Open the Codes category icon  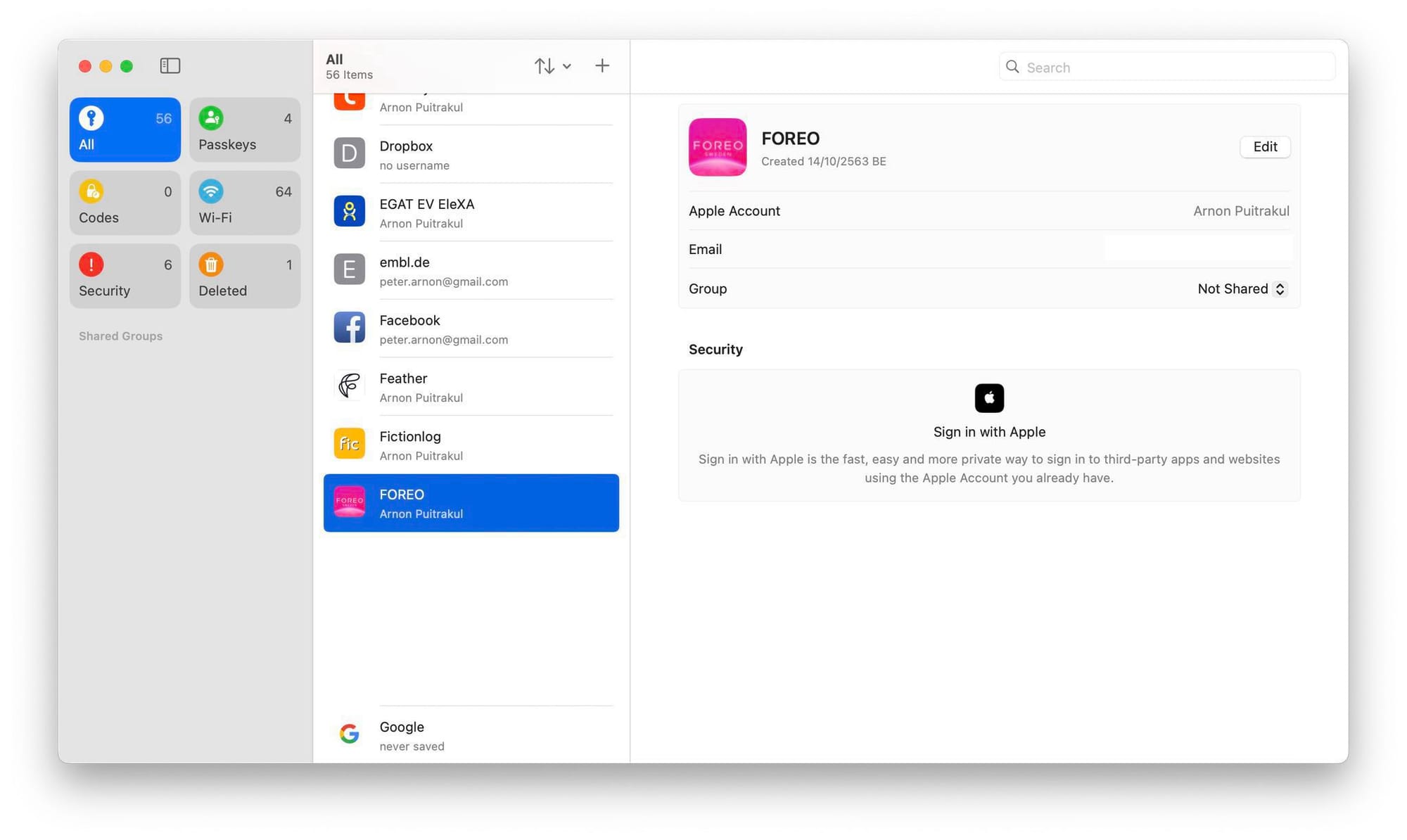click(91, 192)
